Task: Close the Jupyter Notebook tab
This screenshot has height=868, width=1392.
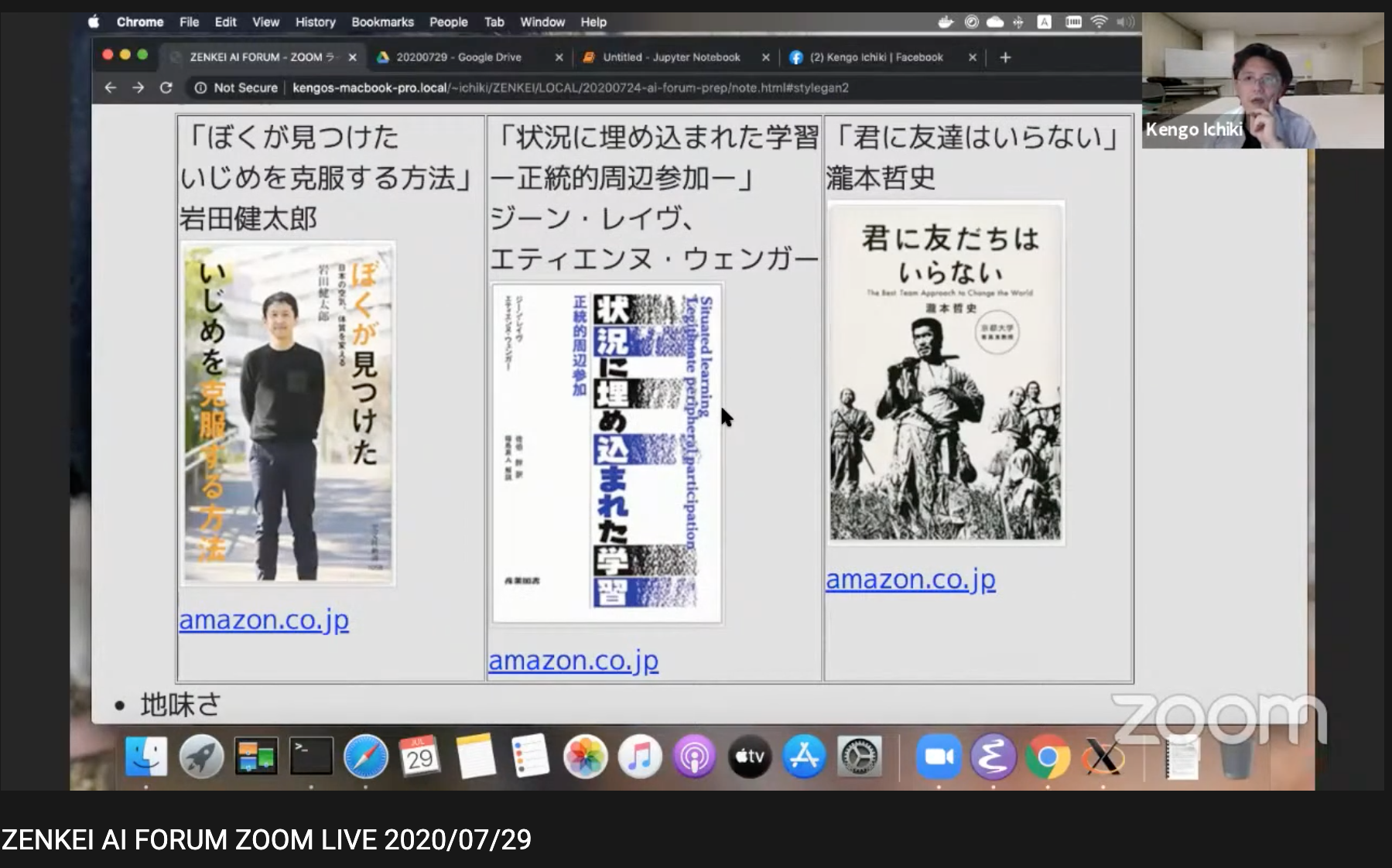Action: [765, 57]
